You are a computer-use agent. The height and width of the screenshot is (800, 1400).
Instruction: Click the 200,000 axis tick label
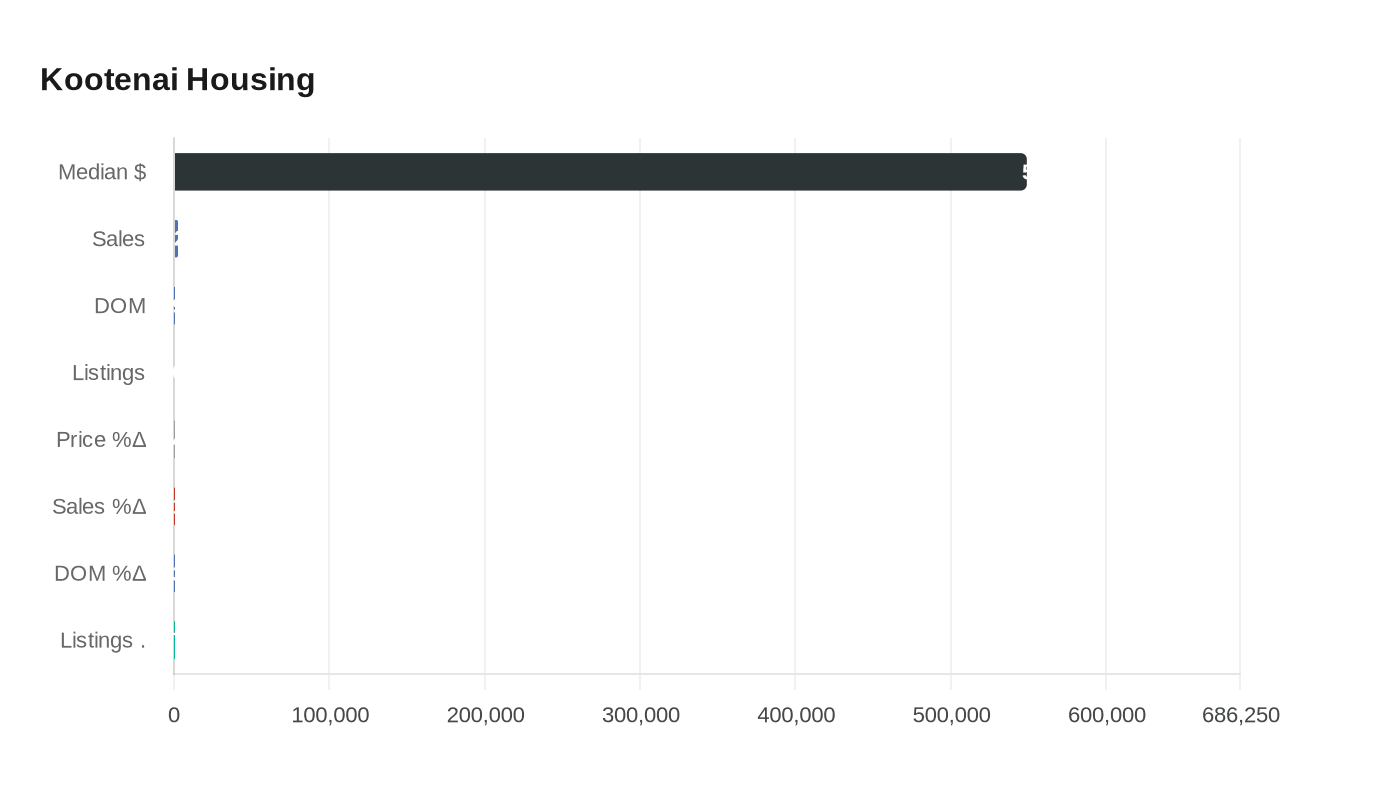pyautogui.click(x=485, y=715)
